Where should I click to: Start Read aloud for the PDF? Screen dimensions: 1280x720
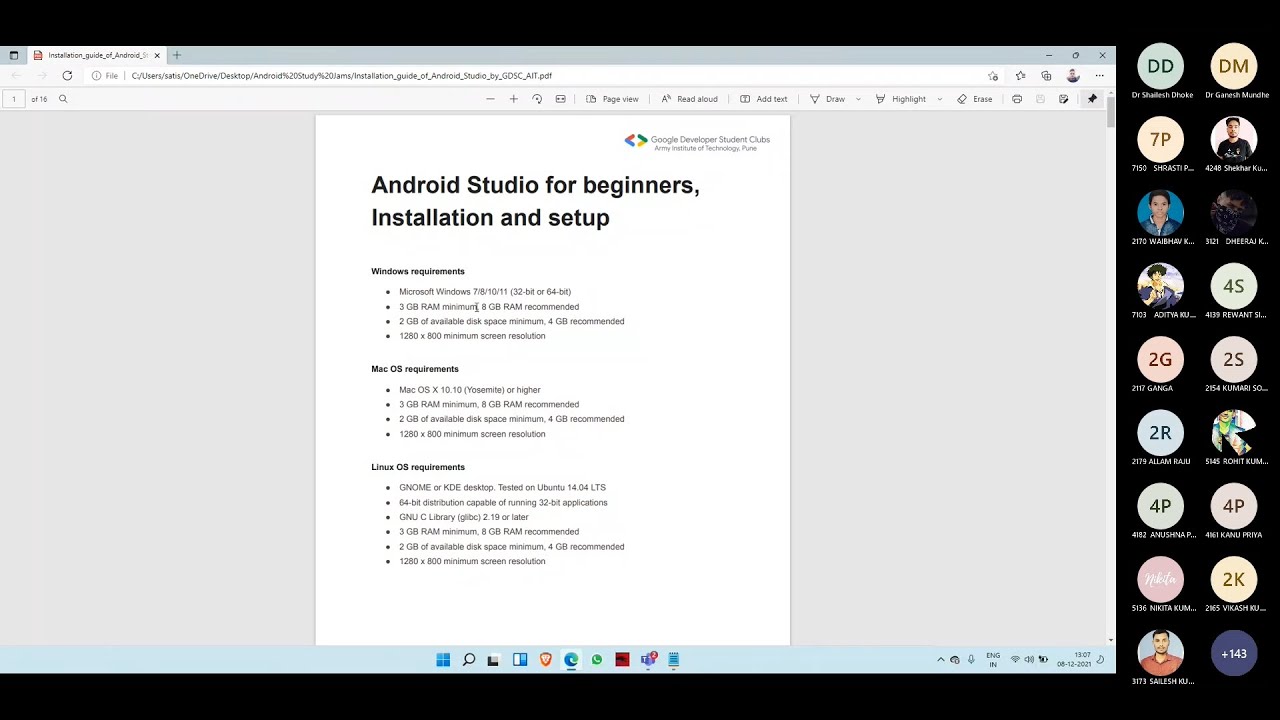pyautogui.click(x=689, y=99)
